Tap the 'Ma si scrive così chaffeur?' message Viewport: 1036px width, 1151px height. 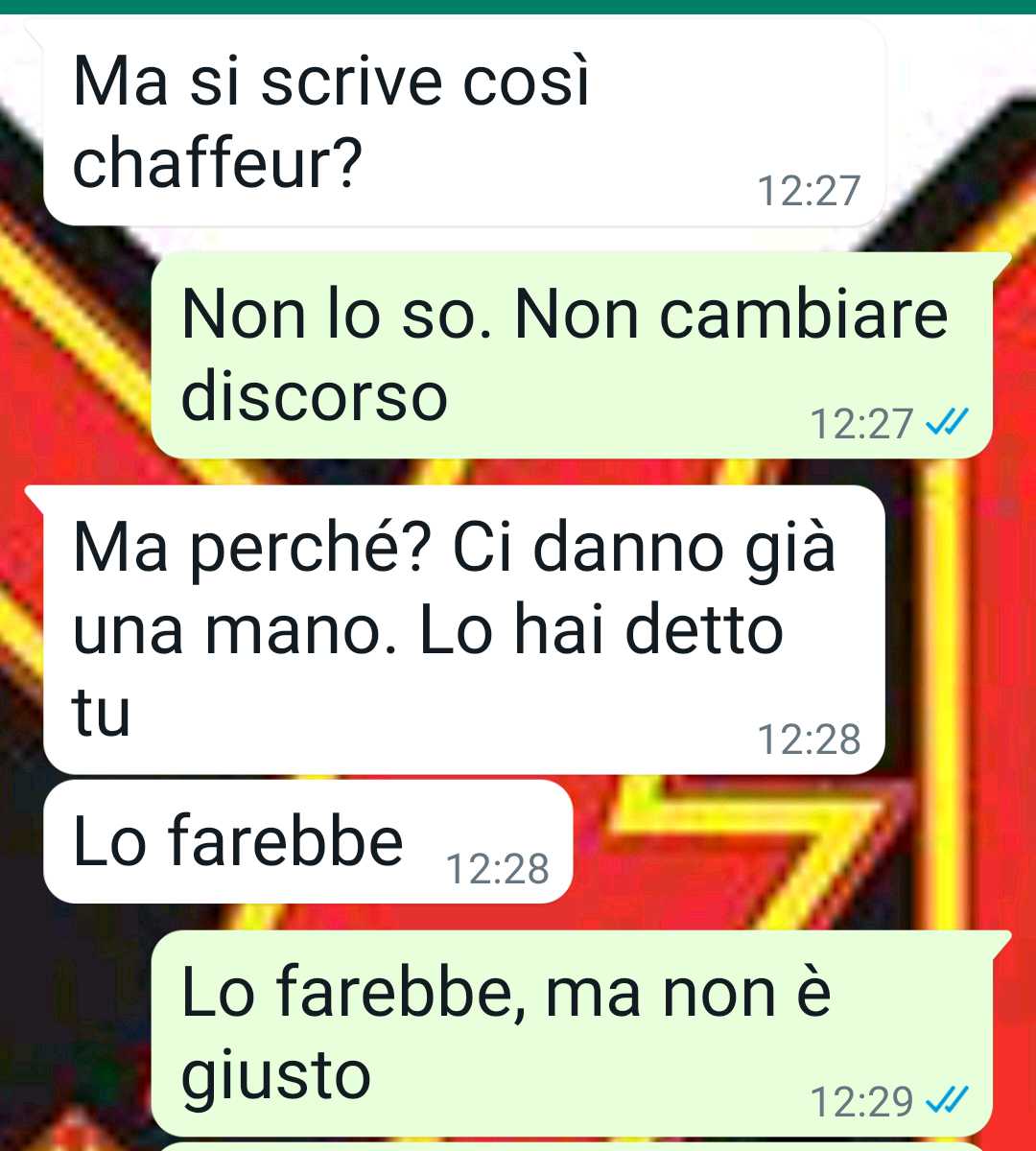(464, 123)
